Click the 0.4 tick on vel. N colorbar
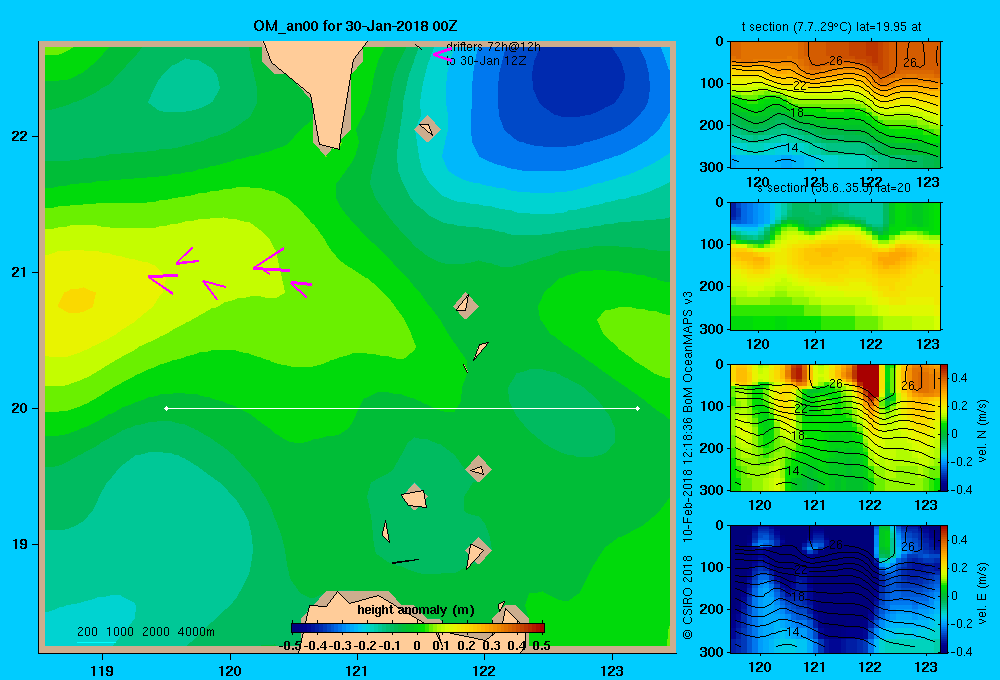 (x=959, y=378)
